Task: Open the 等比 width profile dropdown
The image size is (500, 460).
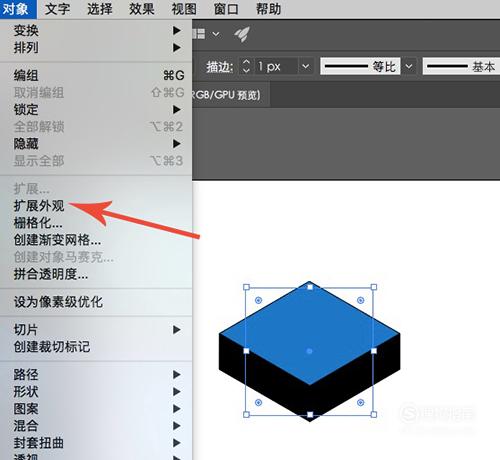Action: (409, 66)
